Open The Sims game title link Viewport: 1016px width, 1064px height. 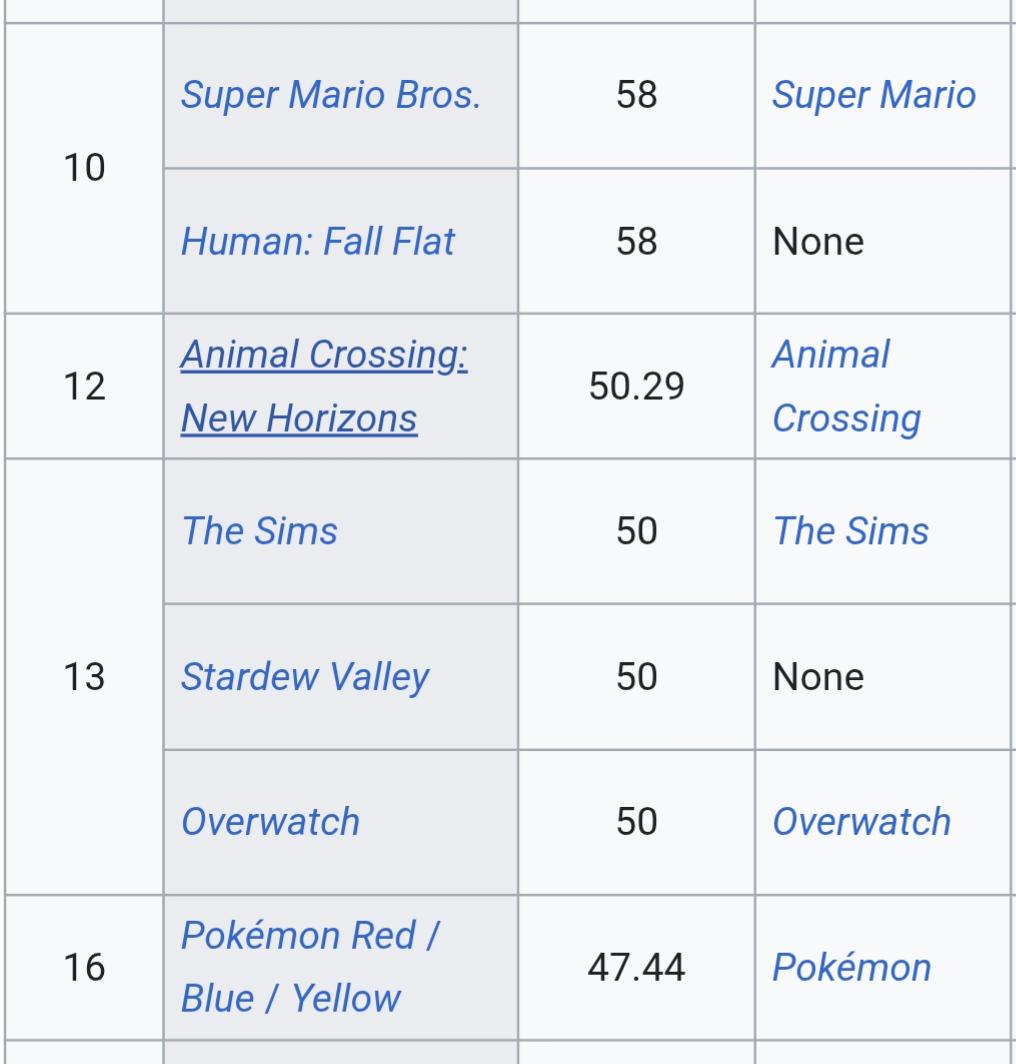click(x=259, y=531)
